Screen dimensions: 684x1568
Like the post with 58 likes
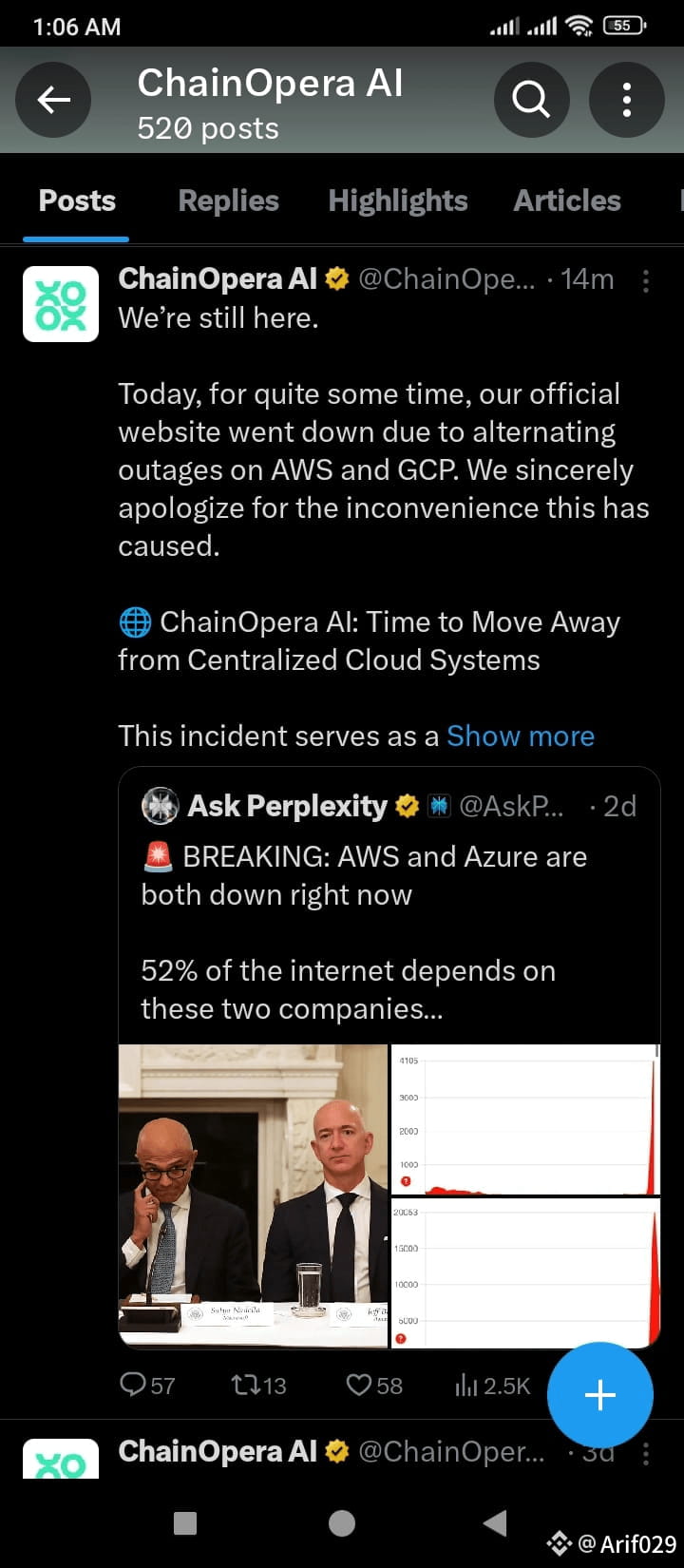point(374,1385)
